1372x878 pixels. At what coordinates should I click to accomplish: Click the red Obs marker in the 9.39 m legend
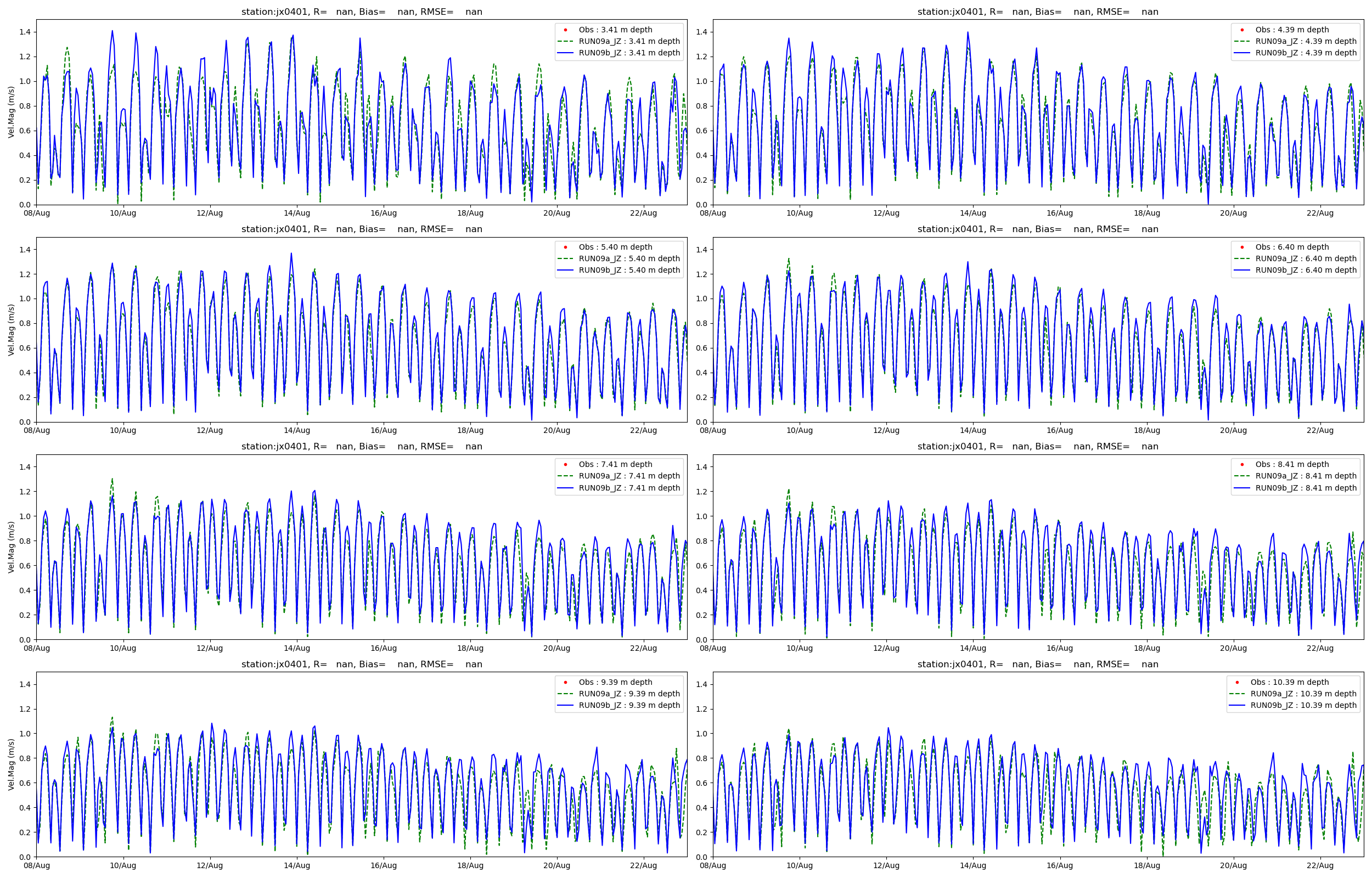(565, 683)
